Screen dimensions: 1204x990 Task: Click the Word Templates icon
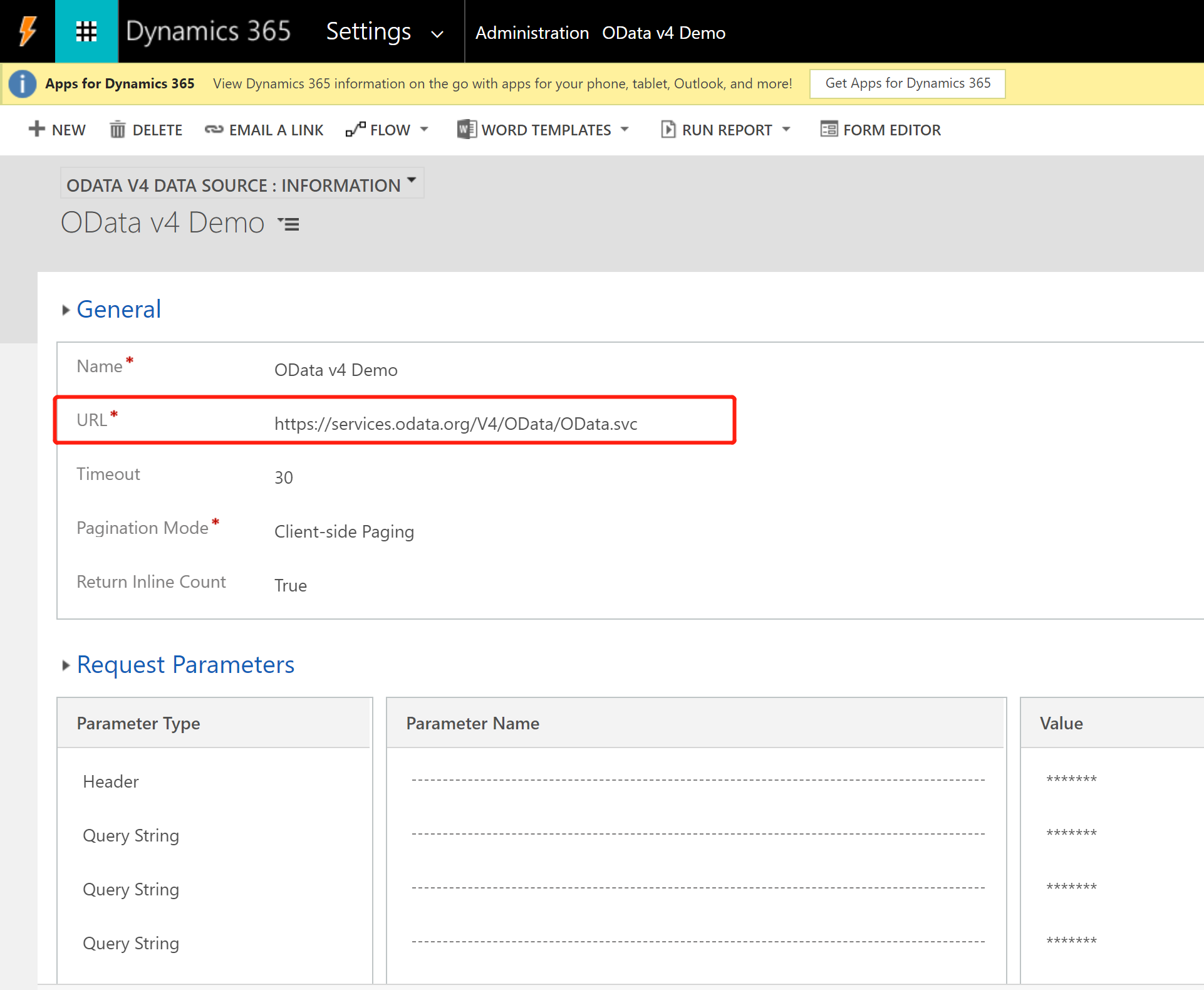(465, 129)
